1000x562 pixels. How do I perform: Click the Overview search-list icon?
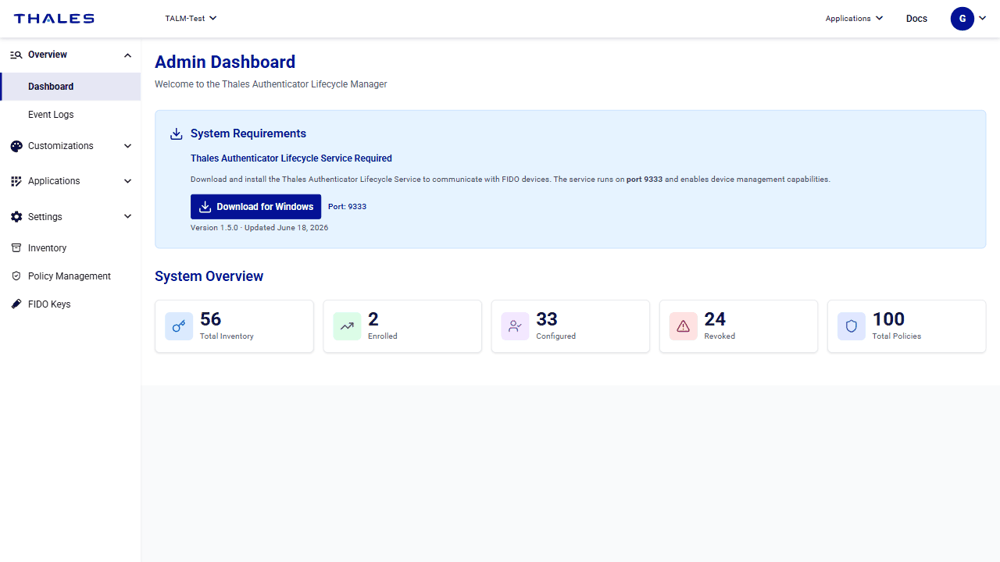click(x=16, y=55)
